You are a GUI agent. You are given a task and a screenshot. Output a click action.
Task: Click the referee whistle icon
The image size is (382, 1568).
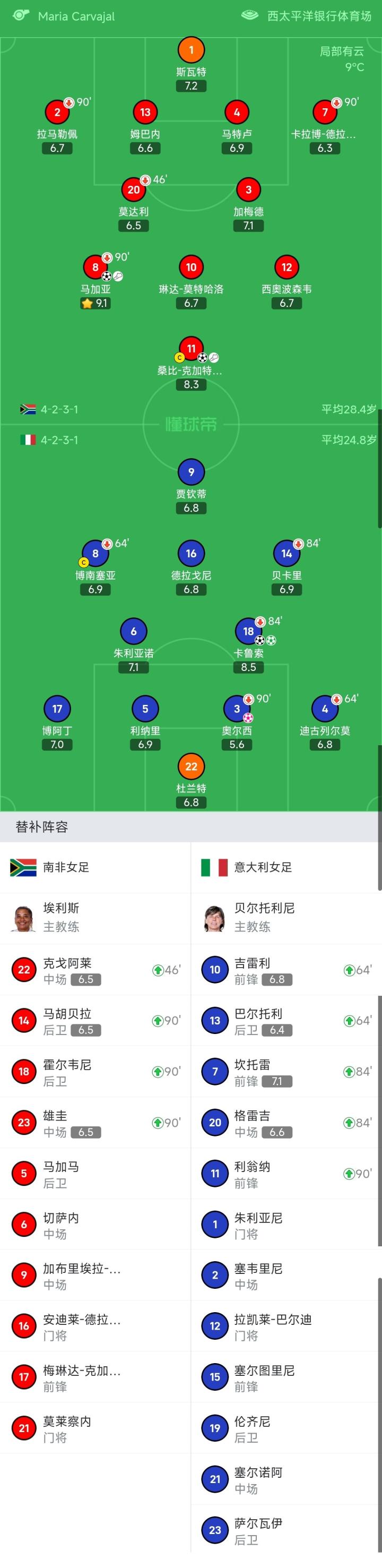click(x=21, y=15)
